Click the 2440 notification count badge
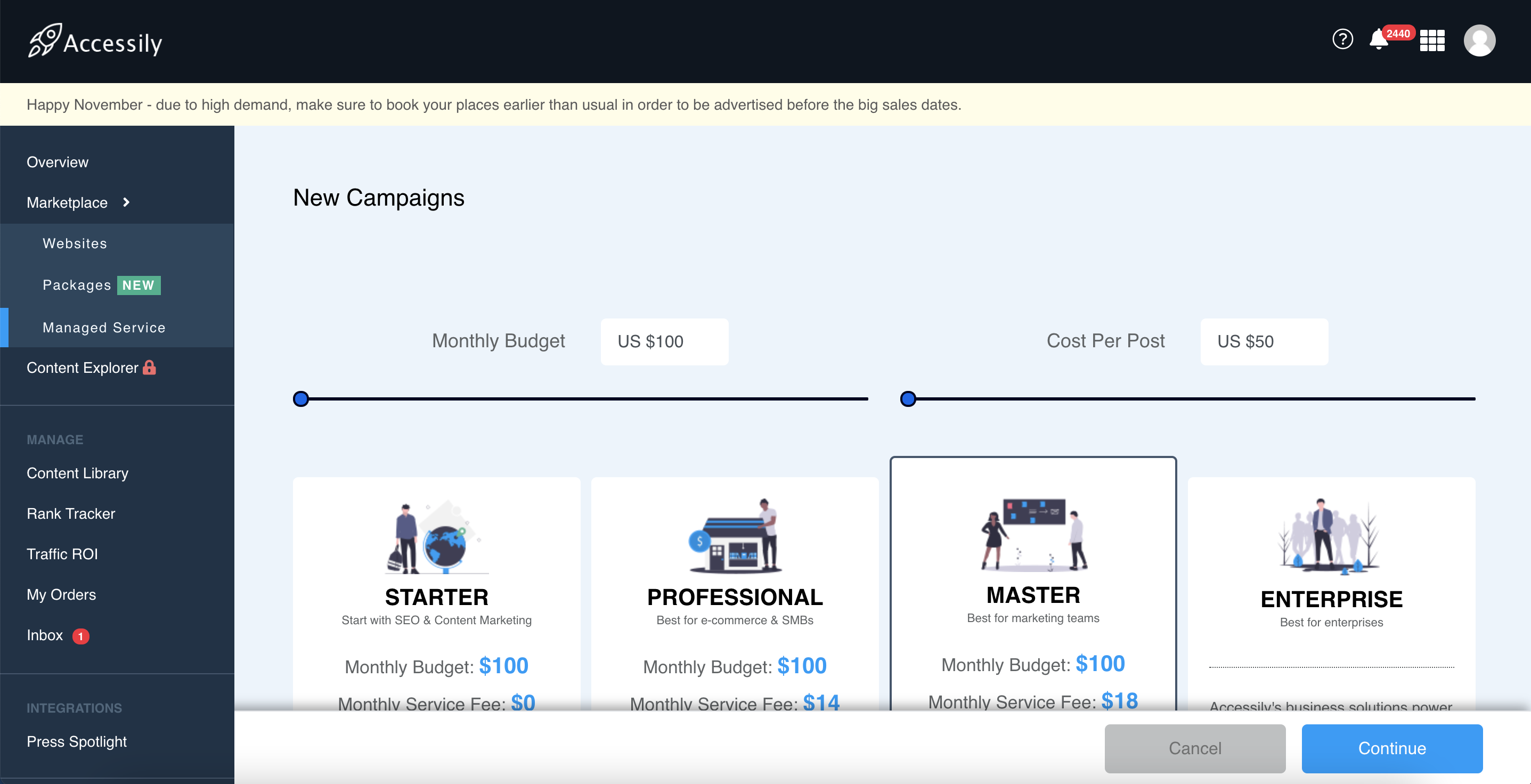 point(1398,33)
